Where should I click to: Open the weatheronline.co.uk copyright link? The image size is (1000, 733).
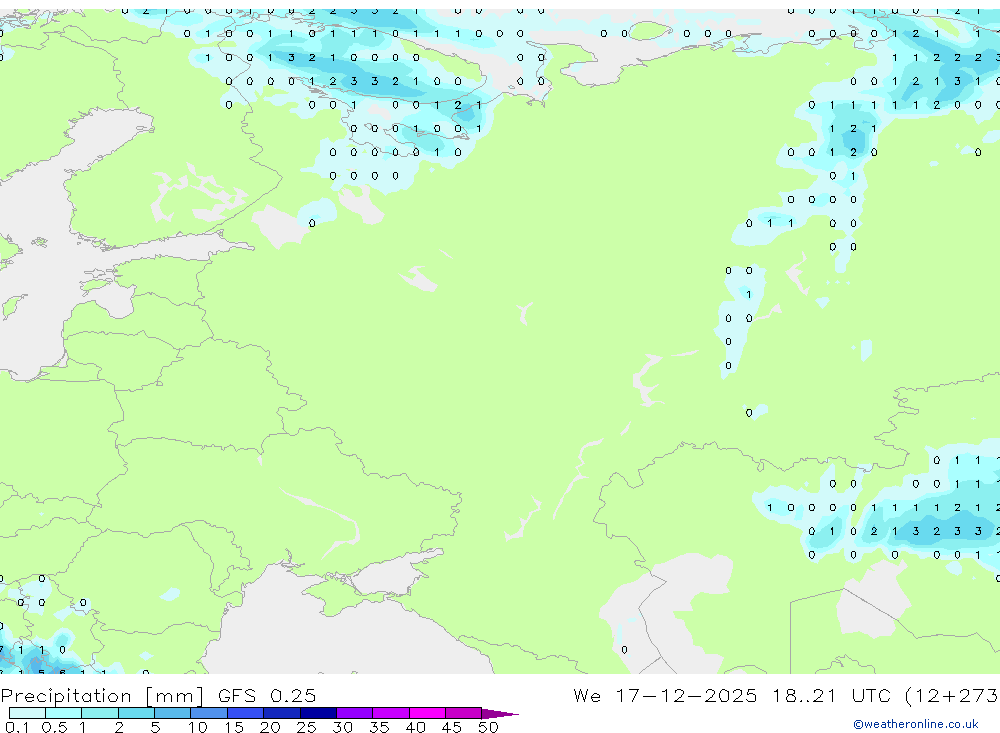916,724
